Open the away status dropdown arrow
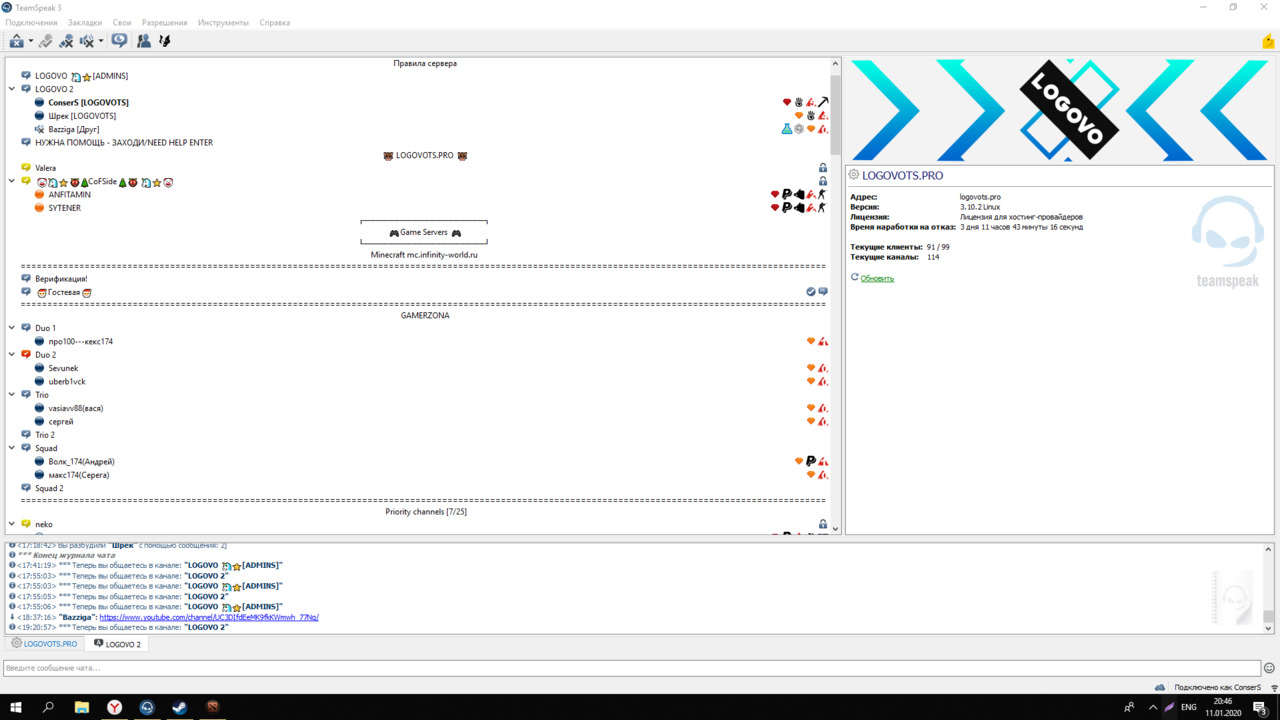Screen dimensions: 1280x720 tap(31, 42)
